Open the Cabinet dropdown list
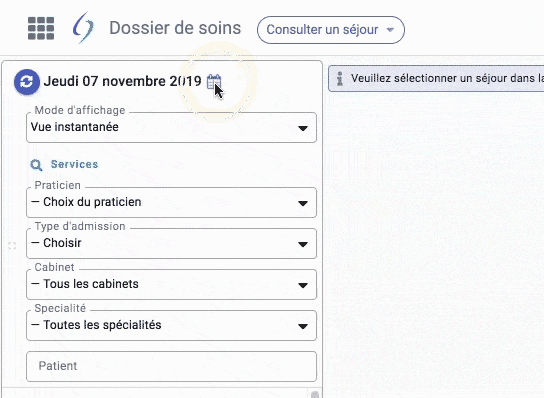Viewport: 544px width, 398px height. 171,285
